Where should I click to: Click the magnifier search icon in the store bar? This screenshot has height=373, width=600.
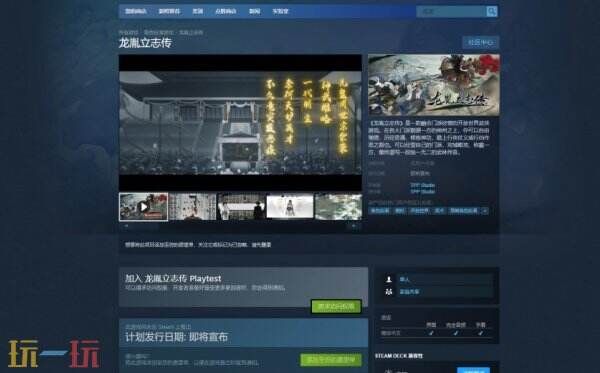click(x=492, y=11)
